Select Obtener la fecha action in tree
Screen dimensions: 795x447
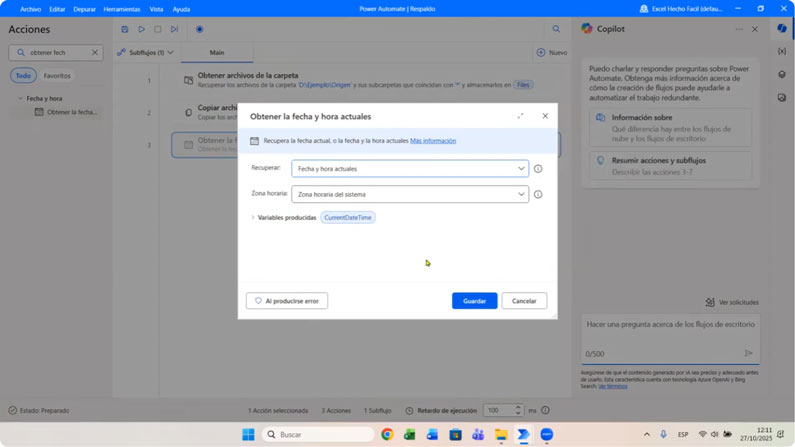click(x=66, y=112)
